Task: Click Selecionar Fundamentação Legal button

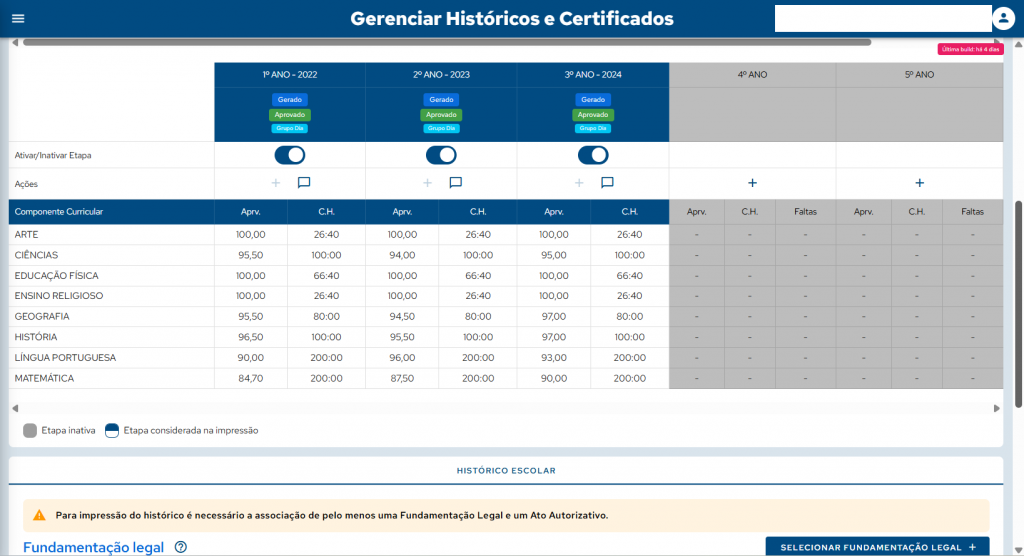Action: click(x=878, y=547)
